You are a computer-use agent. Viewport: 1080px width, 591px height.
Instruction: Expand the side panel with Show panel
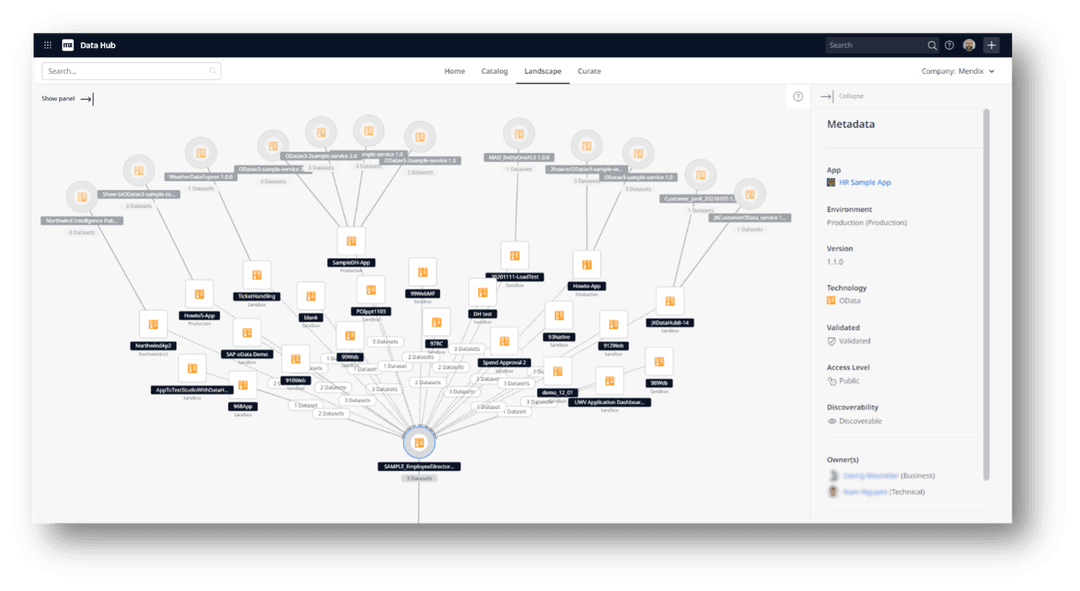[67, 99]
